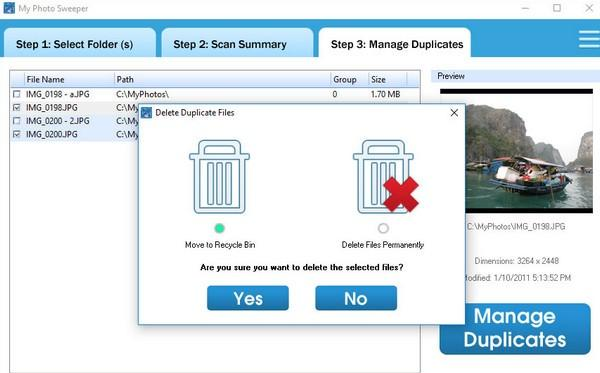Select the IMG_0200 - 2.JPG file name
600x373 pixels.
(58, 121)
